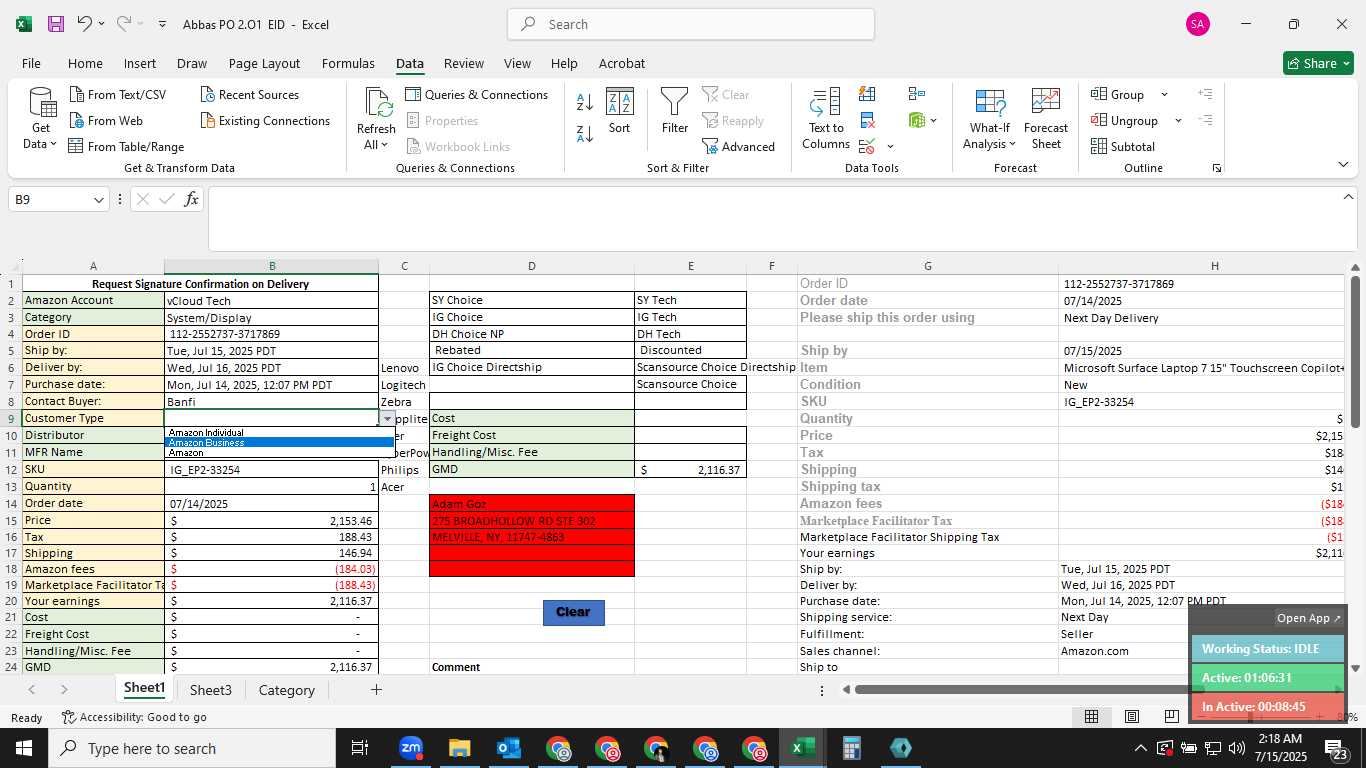Open Outlook from the taskbar
This screenshot has height=768, width=1366.
coord(509,748)
